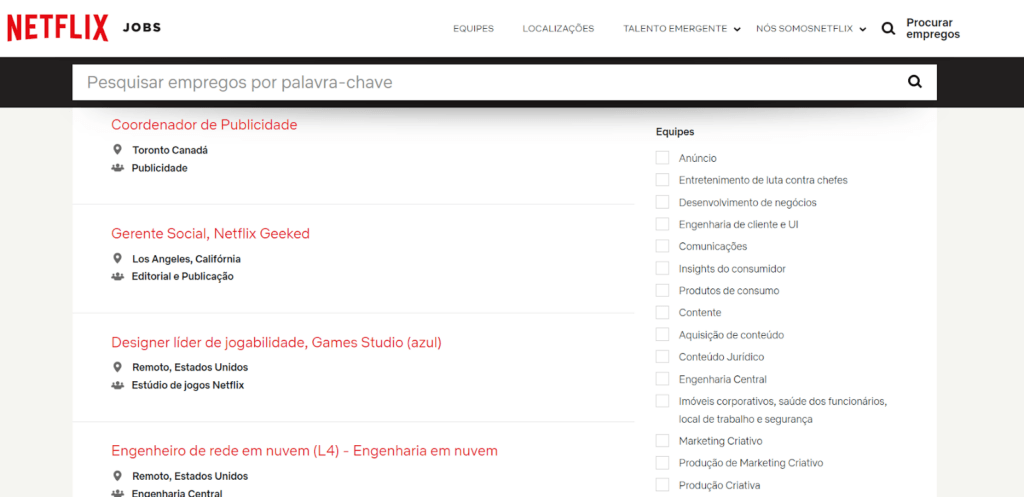
Task: Open the Localizações menu item
Action: click(558, 29)
